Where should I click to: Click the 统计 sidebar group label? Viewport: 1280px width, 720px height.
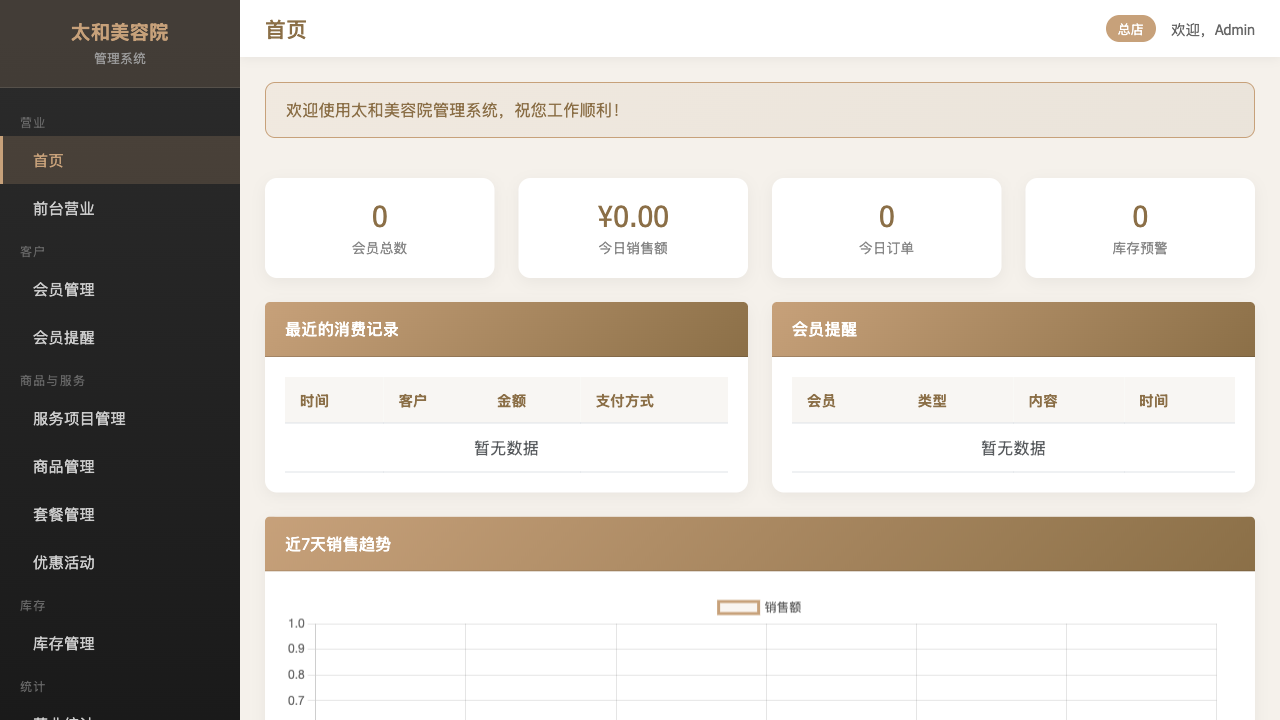(x=33, y=686)
